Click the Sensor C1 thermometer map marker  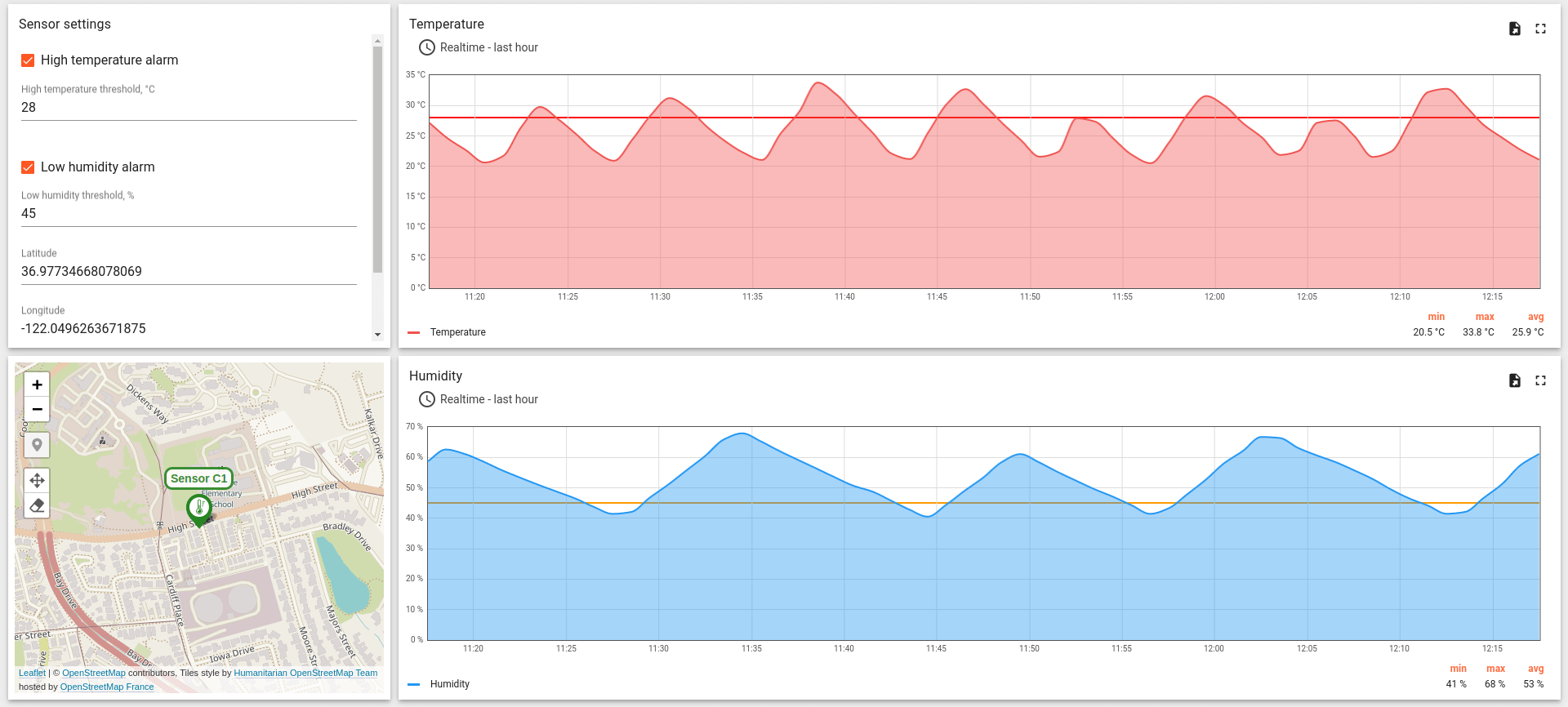[x=199, y=509]
